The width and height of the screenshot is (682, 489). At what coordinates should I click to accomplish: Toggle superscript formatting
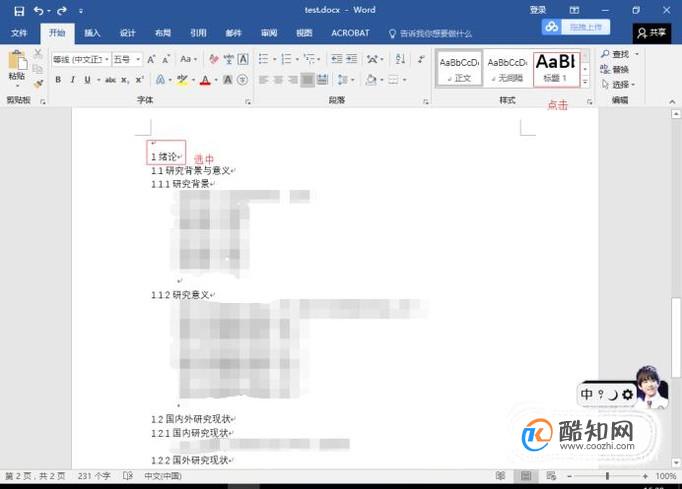point(139,80)
